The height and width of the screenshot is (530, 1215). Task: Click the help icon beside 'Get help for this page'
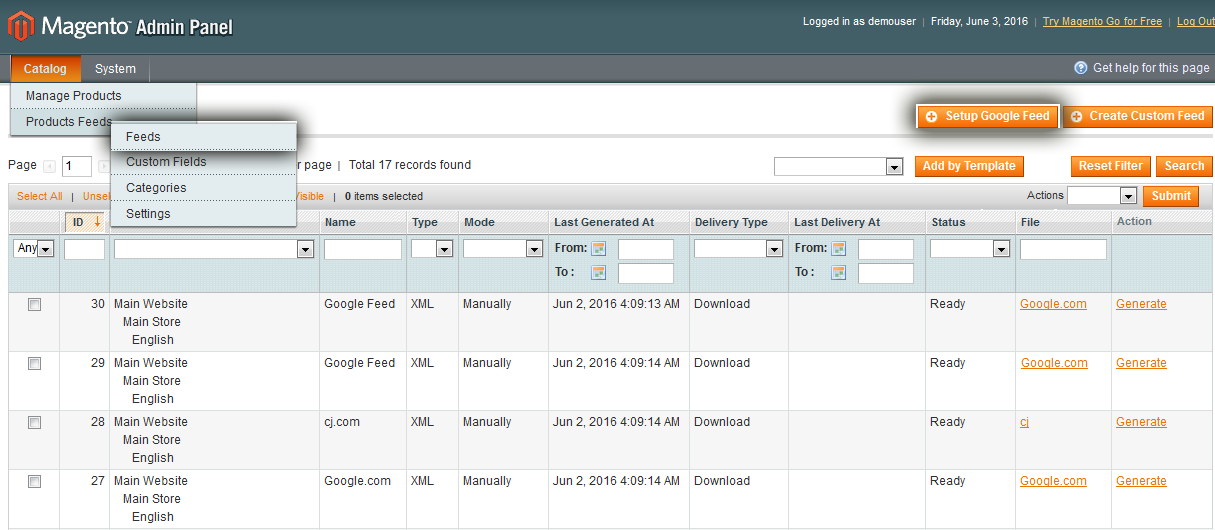tap(1080, 68)
